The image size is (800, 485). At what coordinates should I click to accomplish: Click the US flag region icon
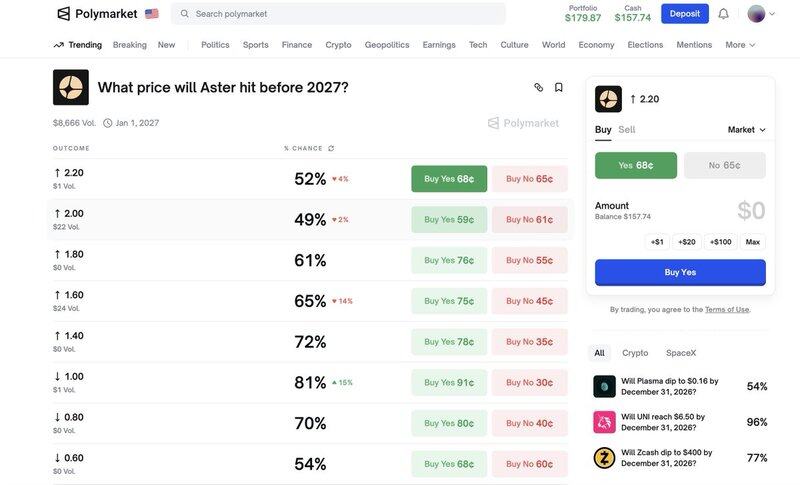(x=152, y=14)
